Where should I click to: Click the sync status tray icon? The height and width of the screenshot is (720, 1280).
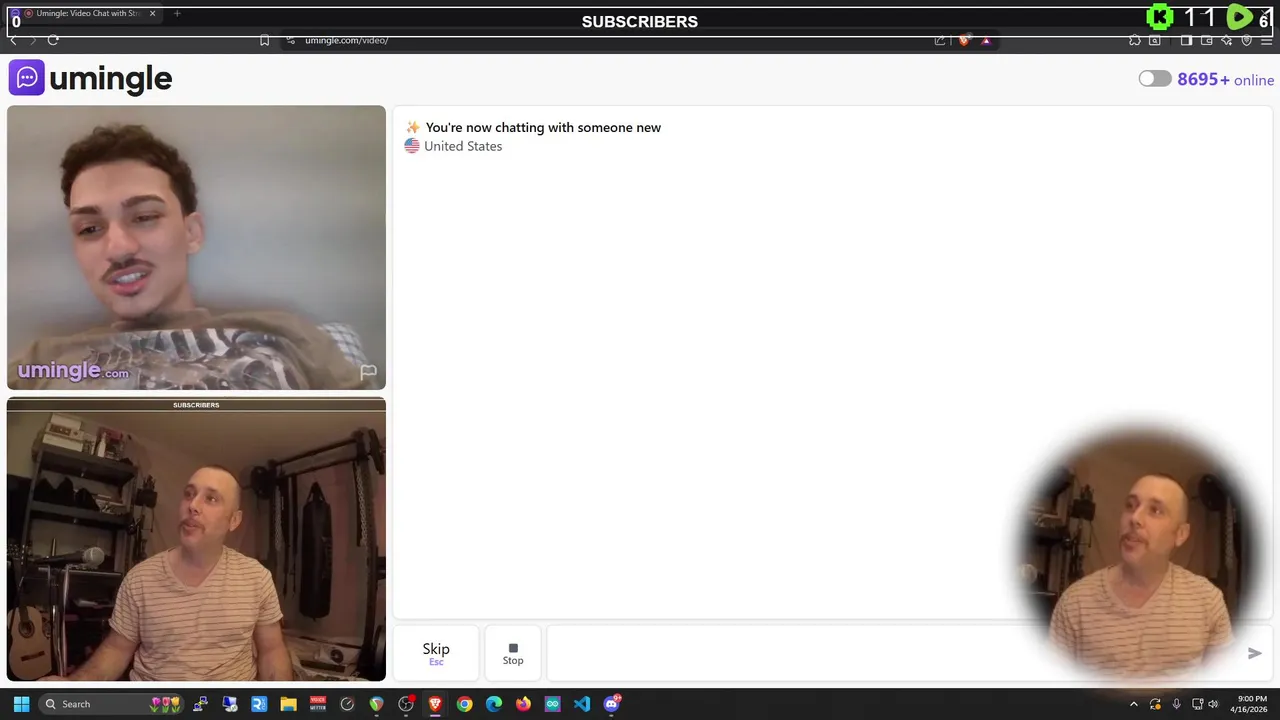(x=1155, y=704)
